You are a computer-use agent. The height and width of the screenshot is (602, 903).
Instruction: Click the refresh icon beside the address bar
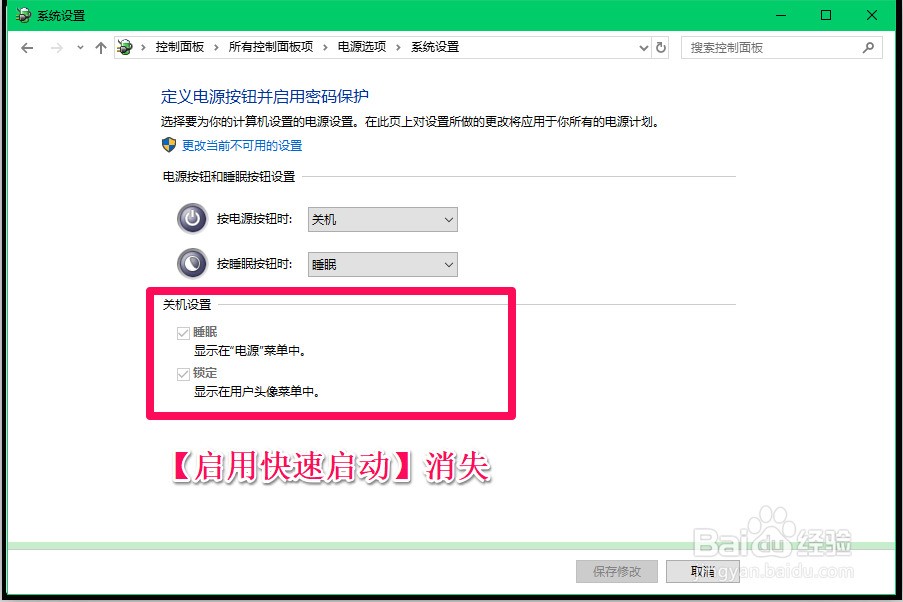pos(661,47)
